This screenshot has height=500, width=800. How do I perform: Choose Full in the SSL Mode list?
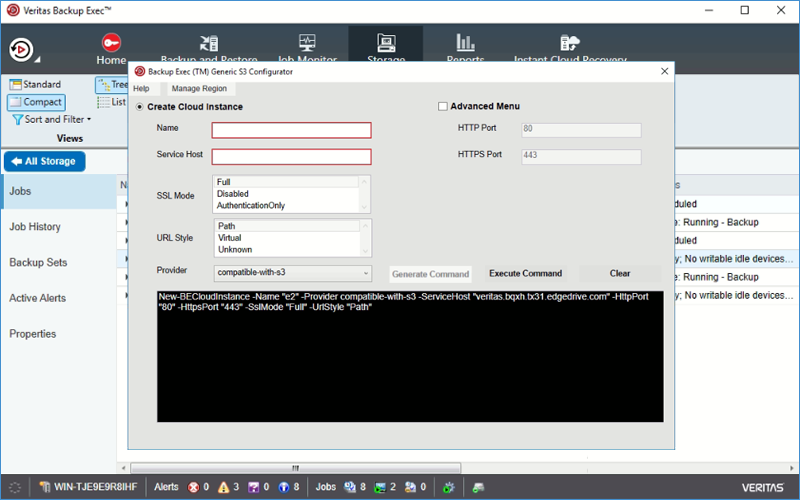click(x=287, y=182)
